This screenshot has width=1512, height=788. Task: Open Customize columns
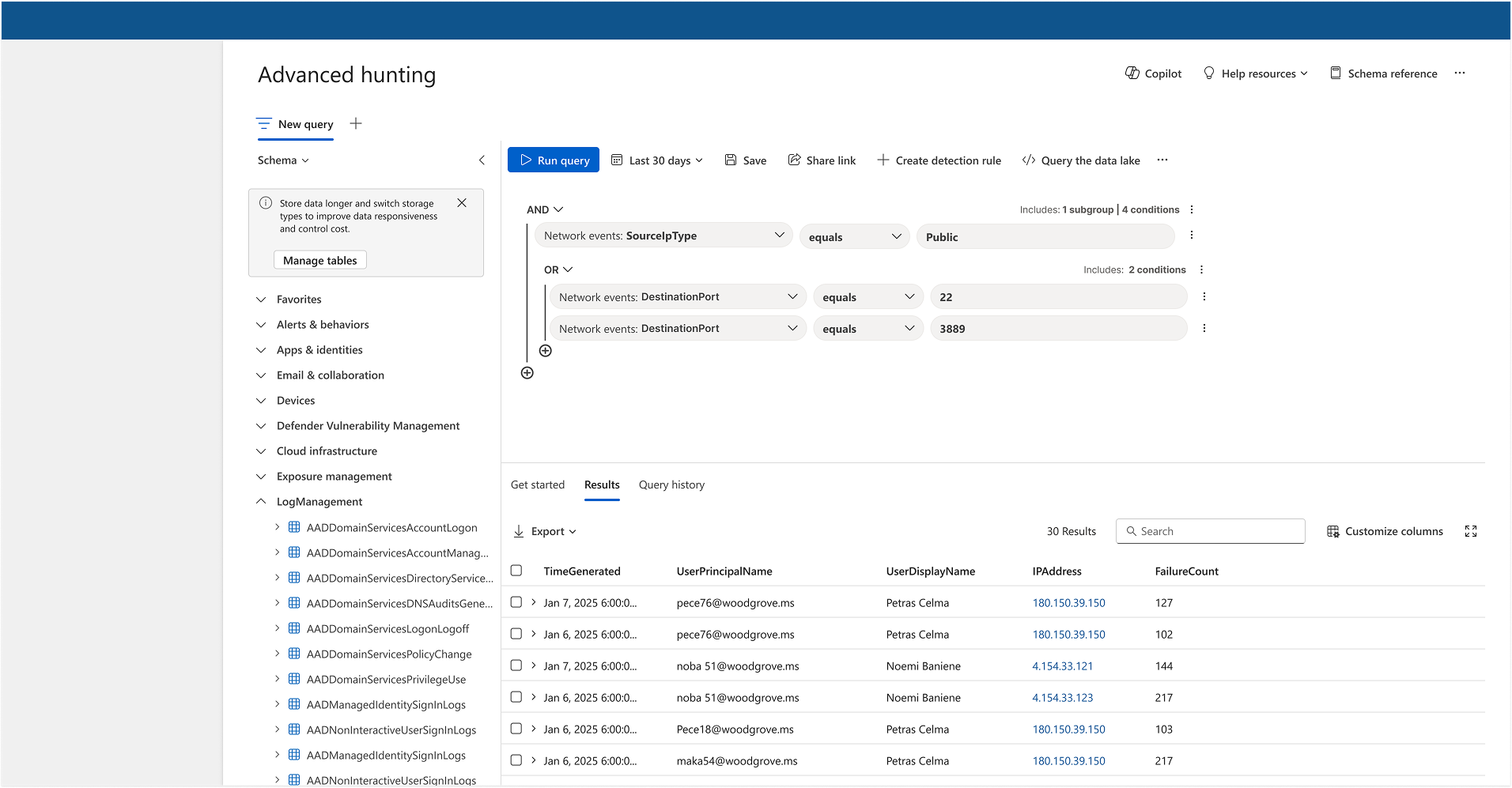[1385, 531]
